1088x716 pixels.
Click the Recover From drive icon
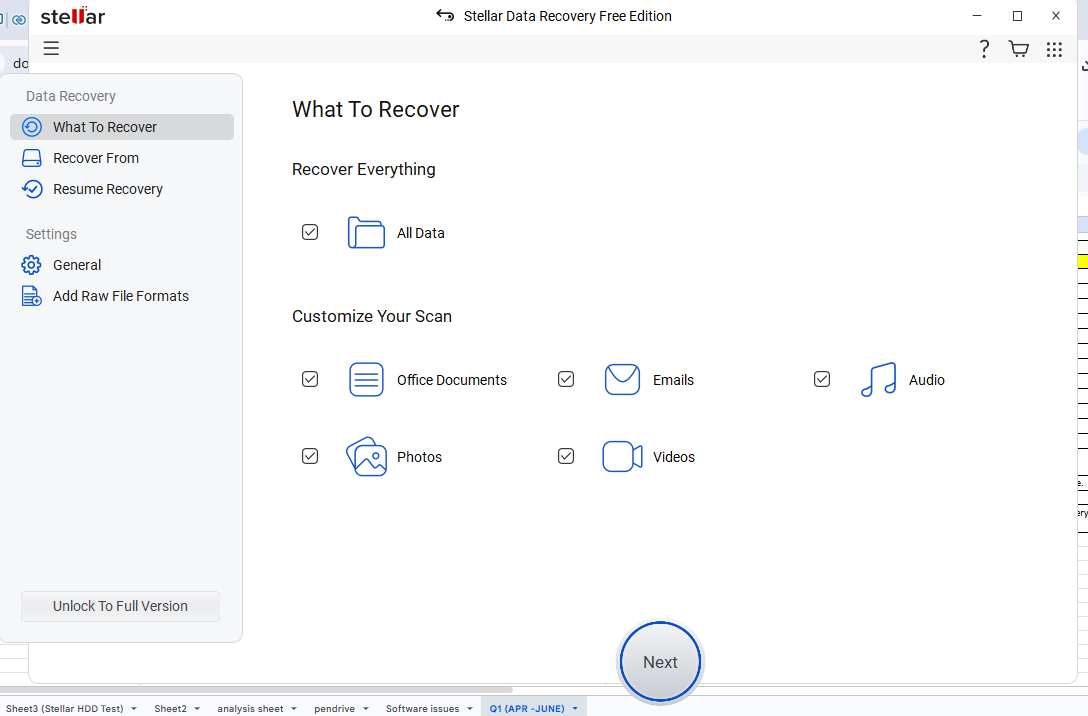pyautogui.click(x=32, y=158)
